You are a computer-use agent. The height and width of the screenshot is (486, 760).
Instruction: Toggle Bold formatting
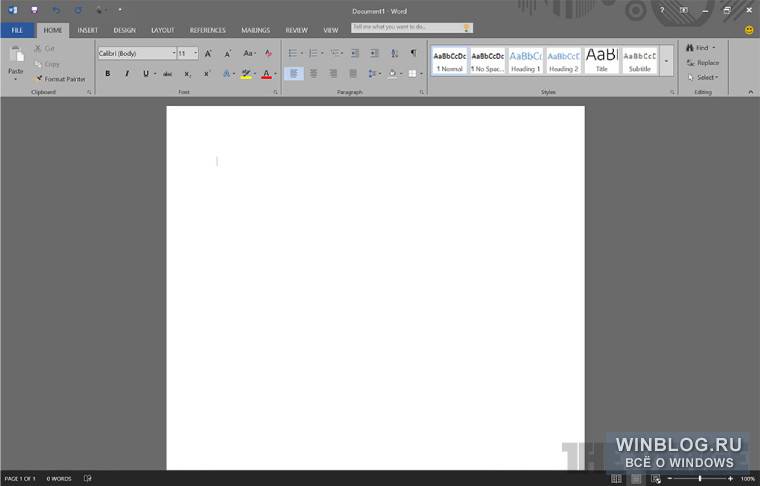click(108, 74)
